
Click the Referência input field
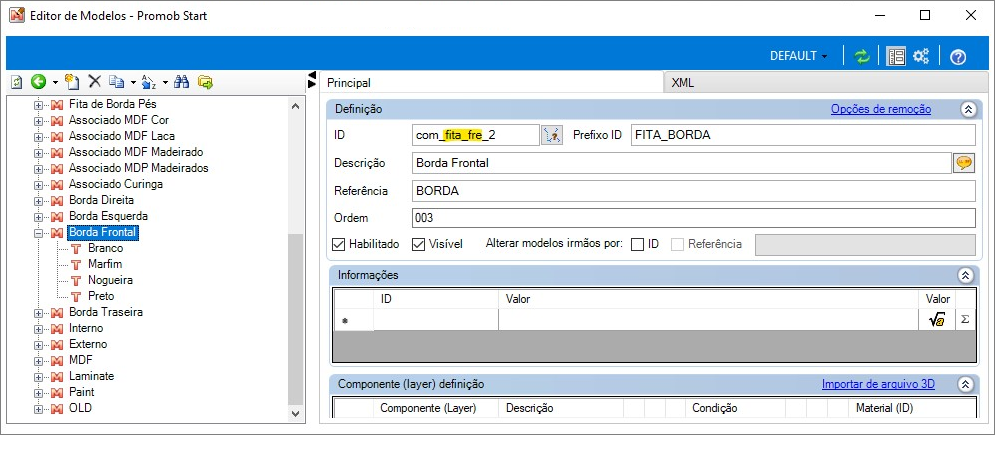coord(693,191)
